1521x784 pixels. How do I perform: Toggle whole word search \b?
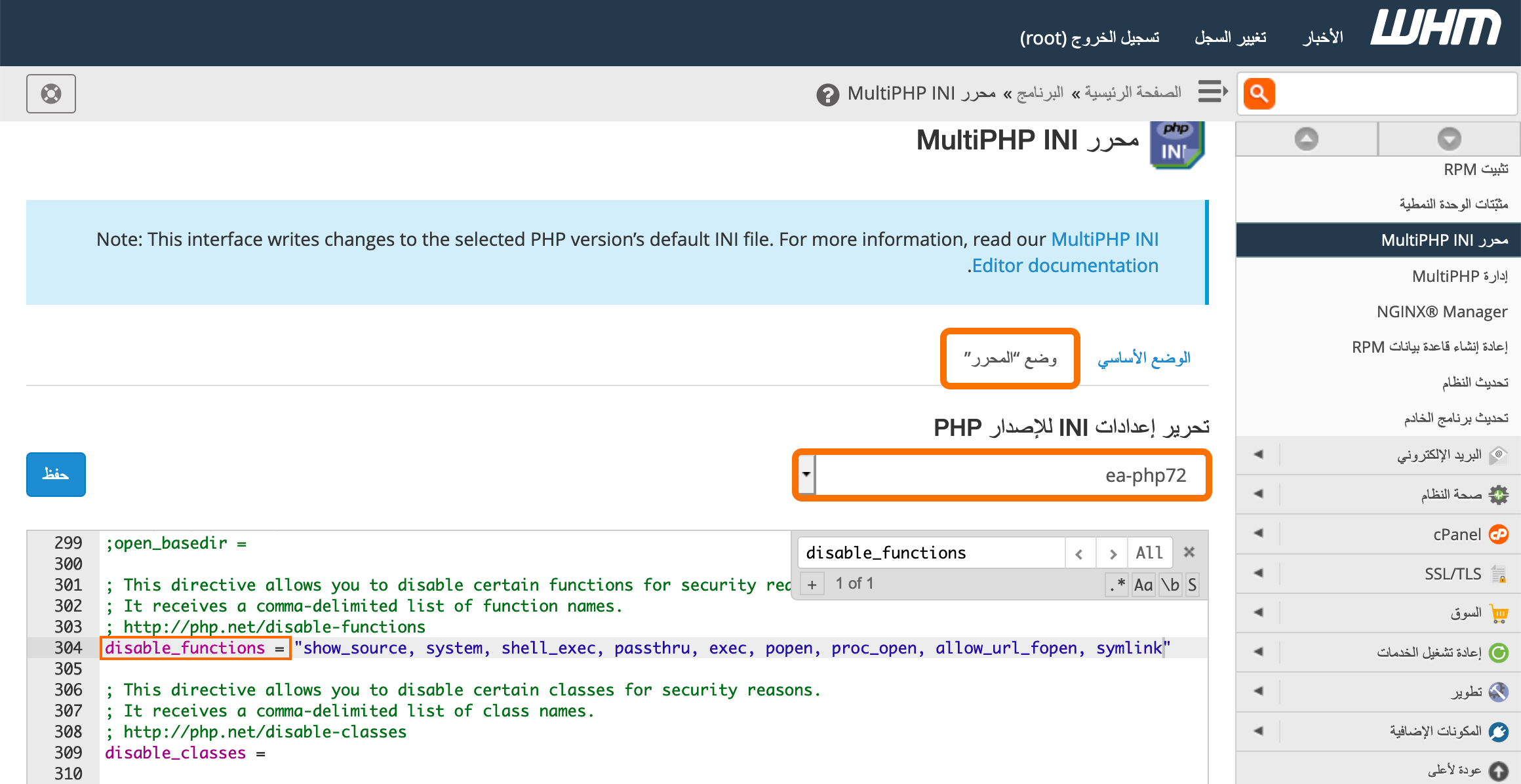click(1170, 584)
